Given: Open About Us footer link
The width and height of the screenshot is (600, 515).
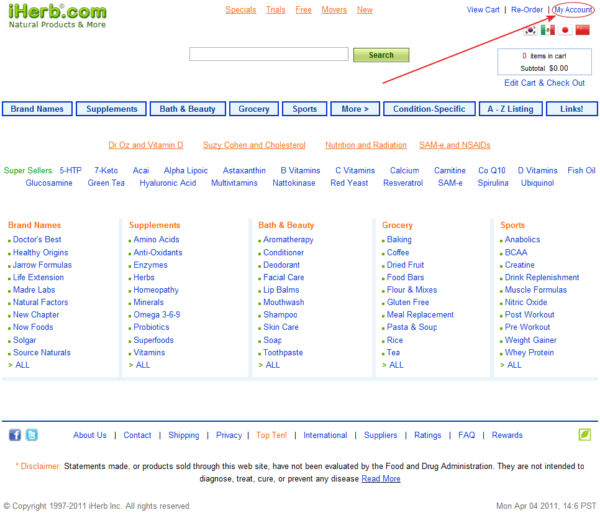Looking at the screenshot, I should click(x=90, y=435).
